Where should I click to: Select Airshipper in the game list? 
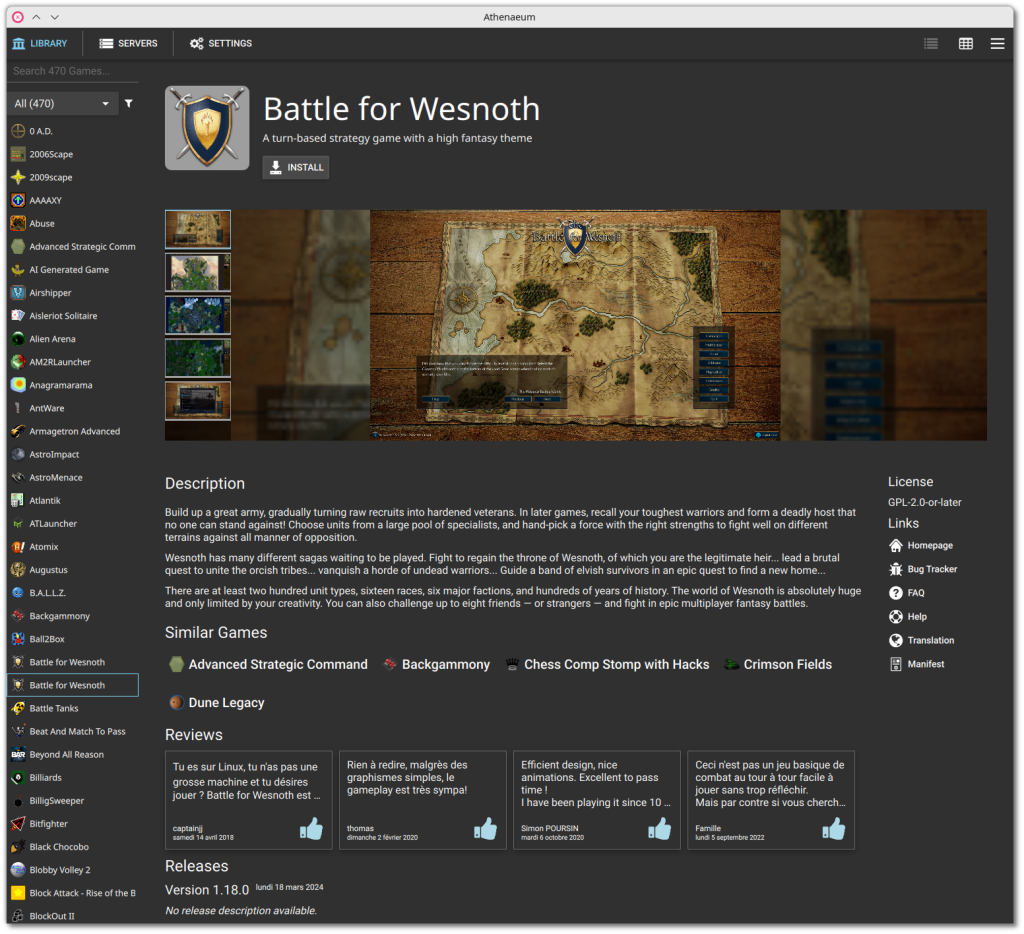[72, 293]
